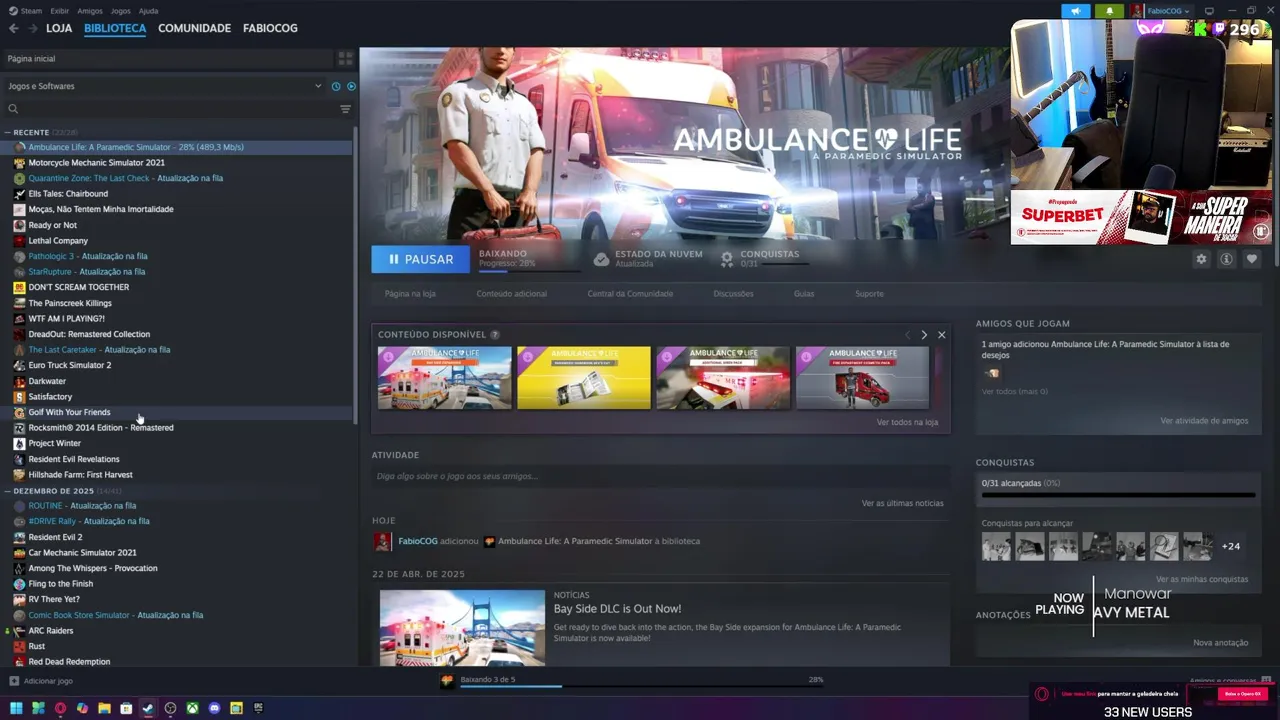Open the Jogos menu
Viewport: 1280px width, 720px height.
click(120, 11)
